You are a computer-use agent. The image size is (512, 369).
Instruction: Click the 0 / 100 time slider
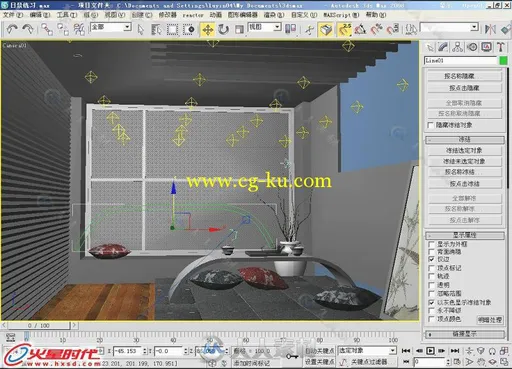pos(39,325)
